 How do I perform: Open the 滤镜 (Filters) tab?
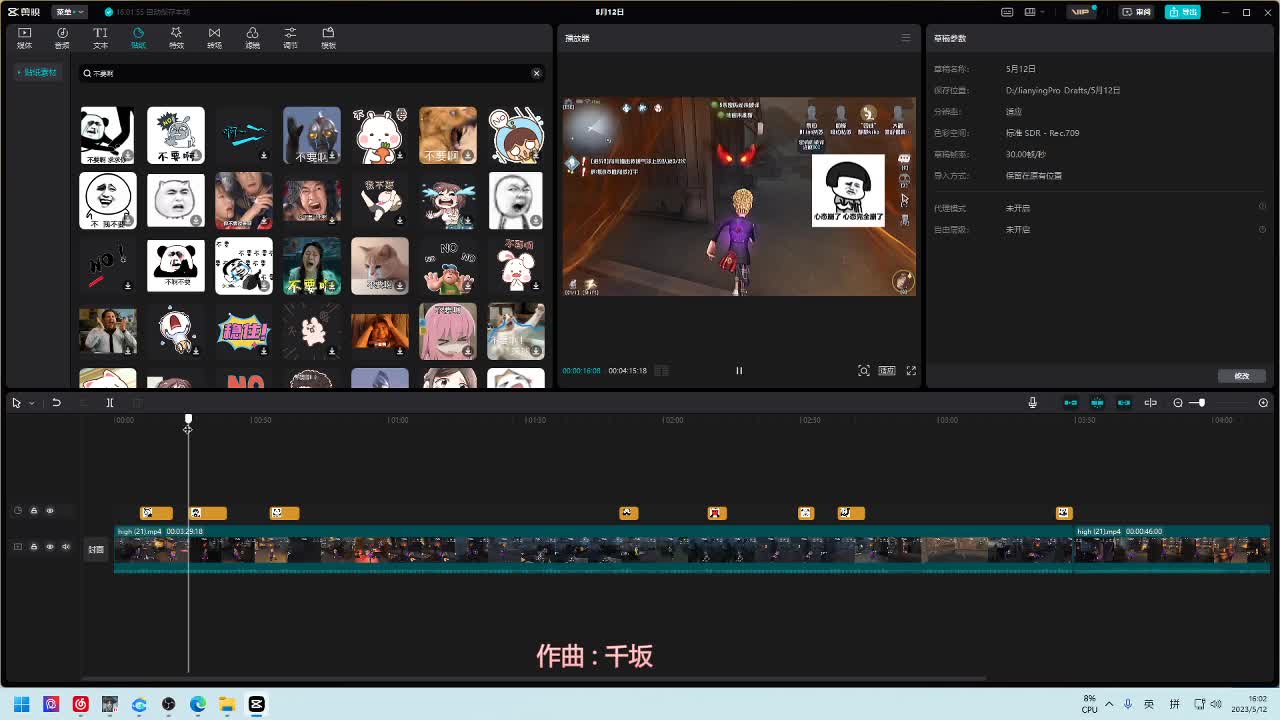click(x=252, y=38)
